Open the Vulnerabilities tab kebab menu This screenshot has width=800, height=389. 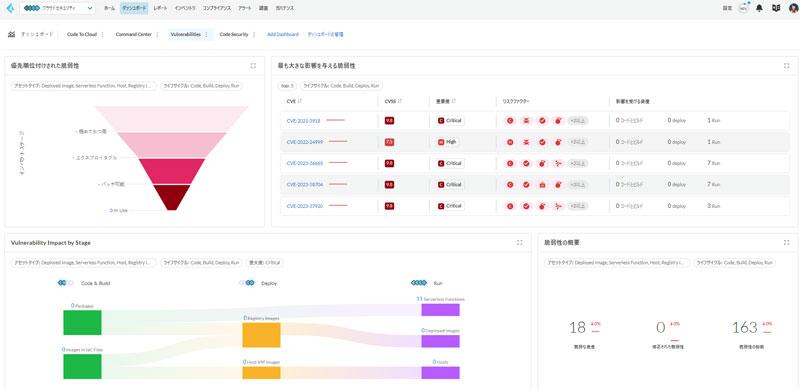click(206, 34)
